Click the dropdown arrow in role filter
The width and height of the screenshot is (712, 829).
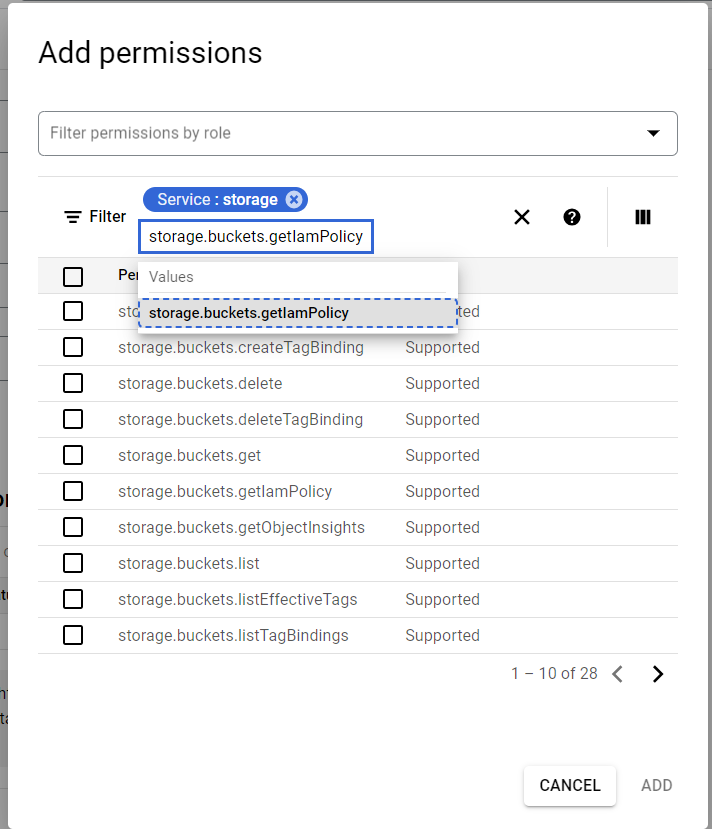[x=654, y=133]
